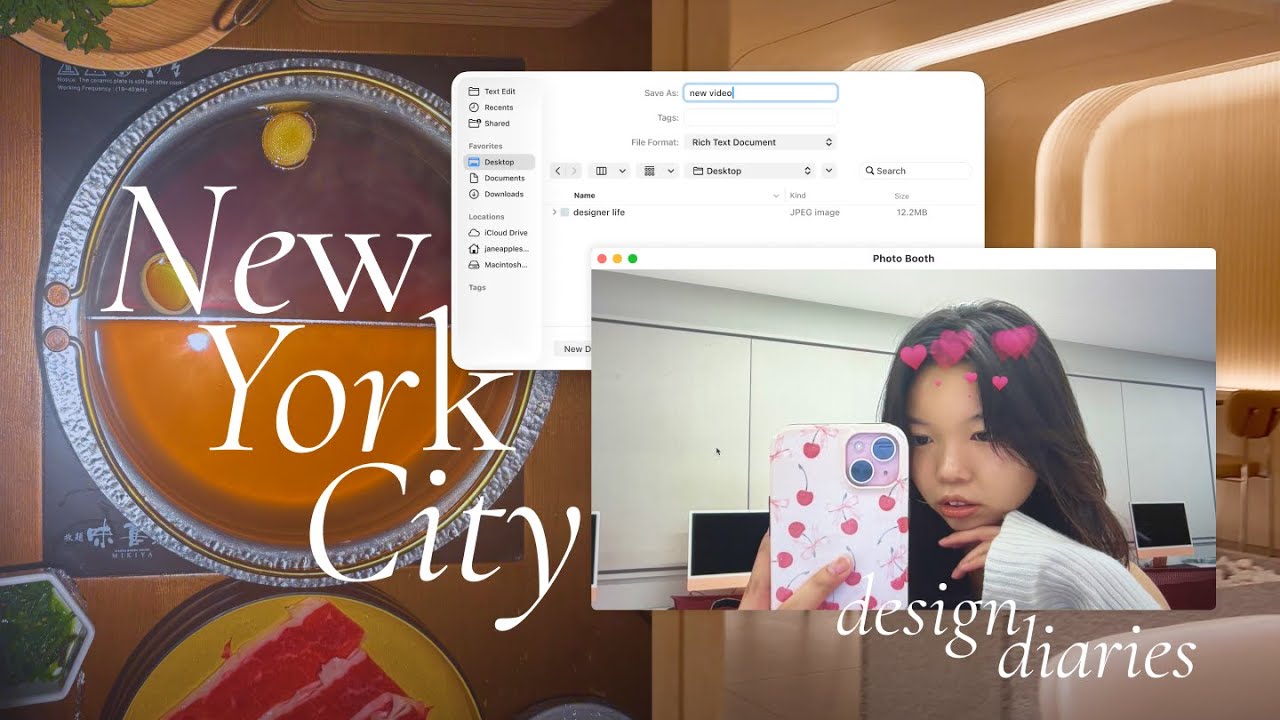Sort by the Size column header
The image size is (1280, 720).
click(902, 196)
